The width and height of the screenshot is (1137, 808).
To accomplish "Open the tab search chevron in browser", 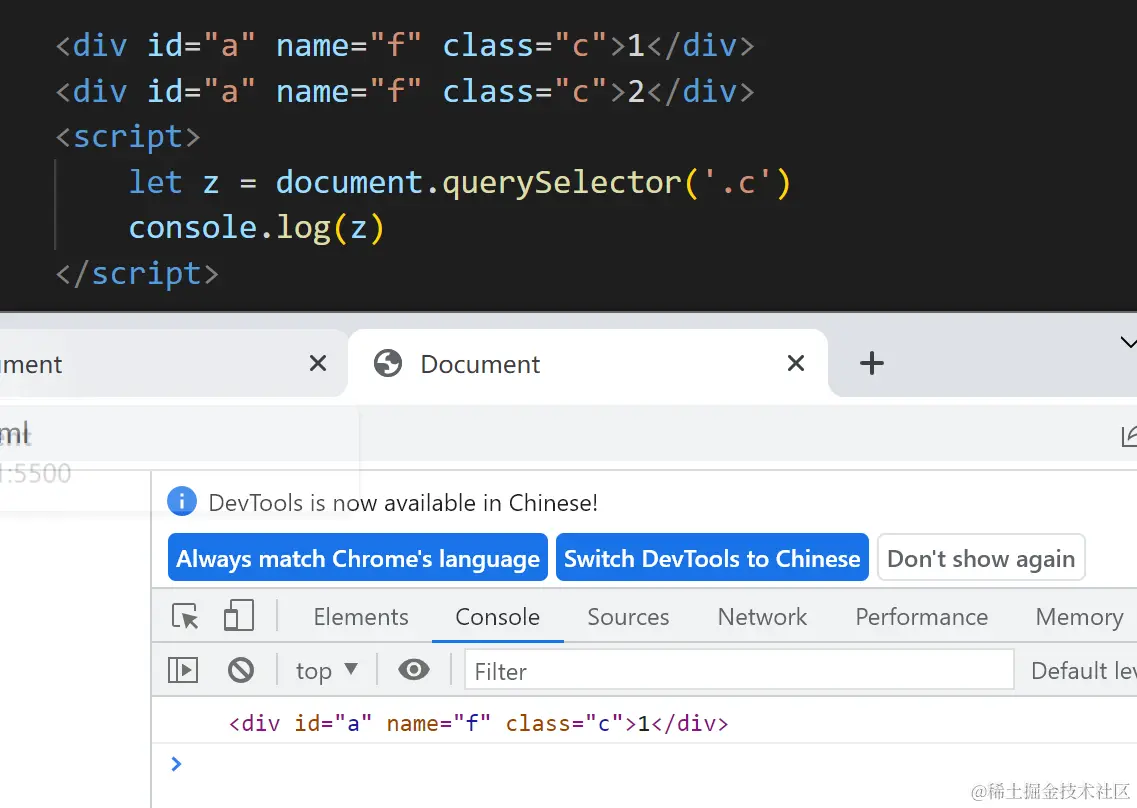I will pos(1128,342).
